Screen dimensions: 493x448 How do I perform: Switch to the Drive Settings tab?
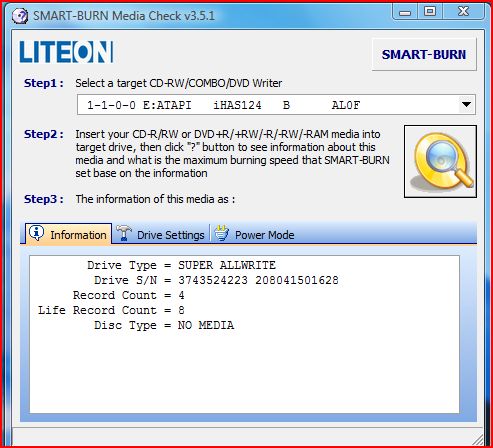coord(160,234)
